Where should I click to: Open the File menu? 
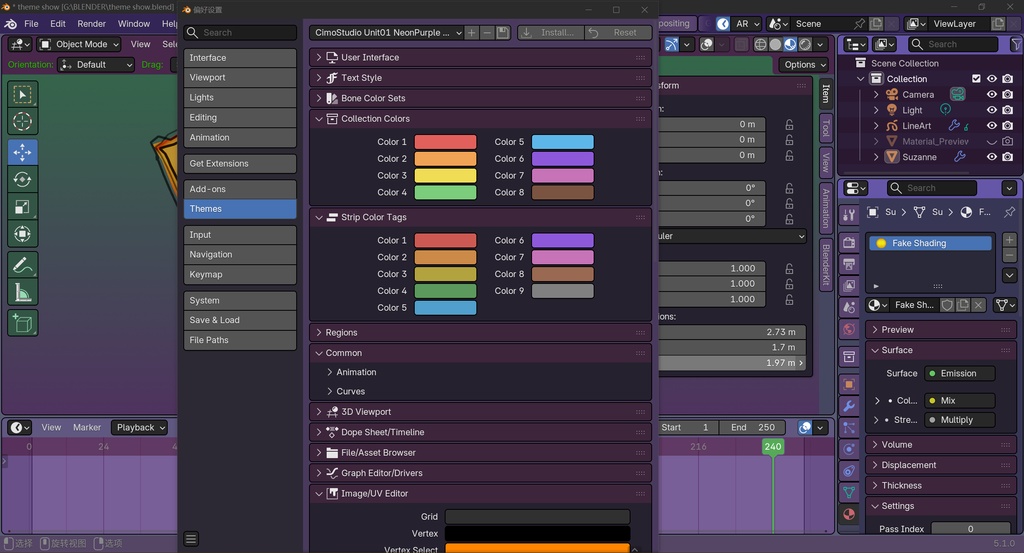click(x=31, y=24)
